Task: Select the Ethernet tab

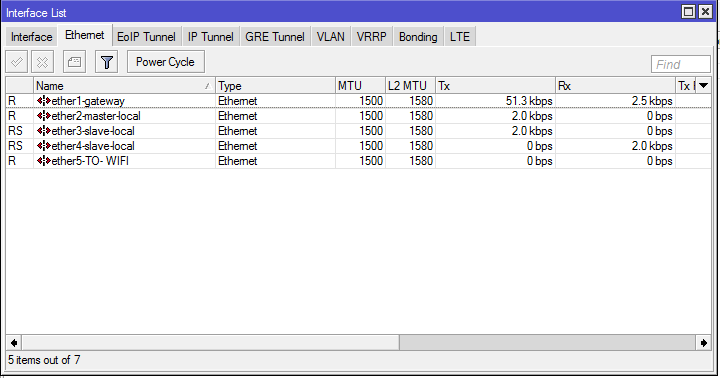Action: coord(85,35)
